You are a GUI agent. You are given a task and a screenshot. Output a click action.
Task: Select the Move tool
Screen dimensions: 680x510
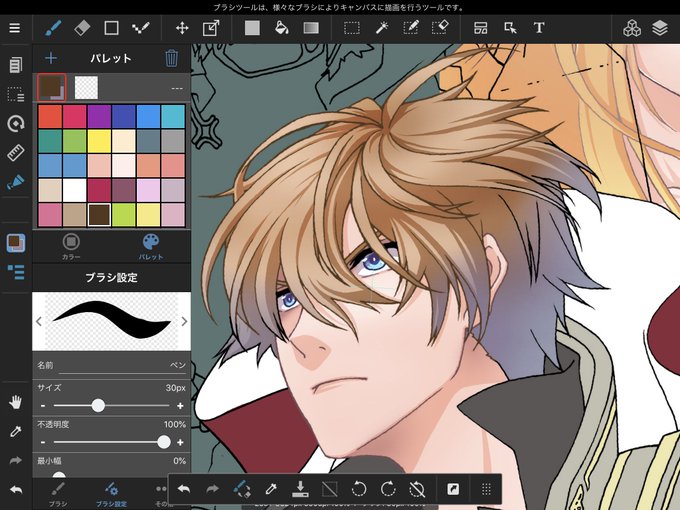click(182, 29)
